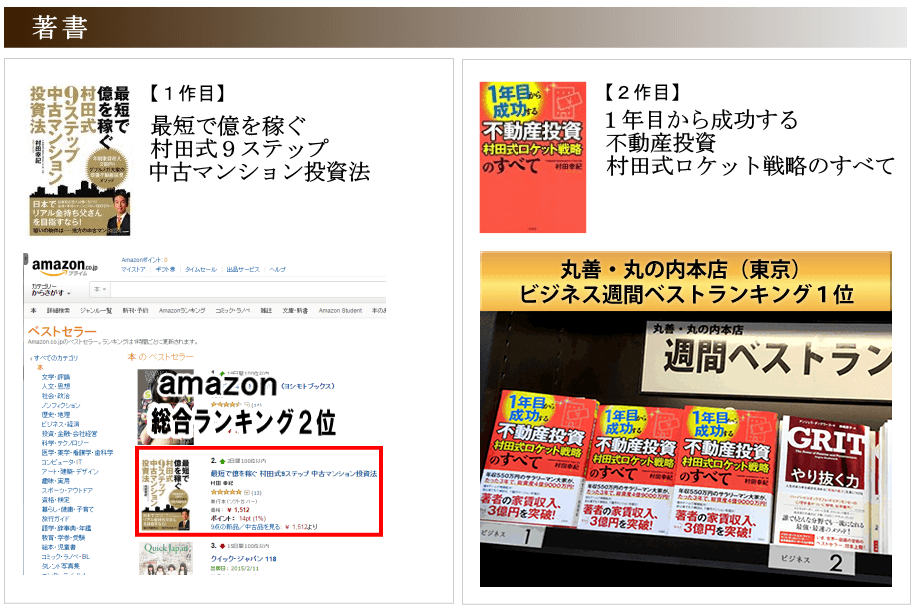Image resolution: width=916 pixels, height=616 pixels.
Task: Open the ギフト券 link
Action: click(x=165, y=269)
